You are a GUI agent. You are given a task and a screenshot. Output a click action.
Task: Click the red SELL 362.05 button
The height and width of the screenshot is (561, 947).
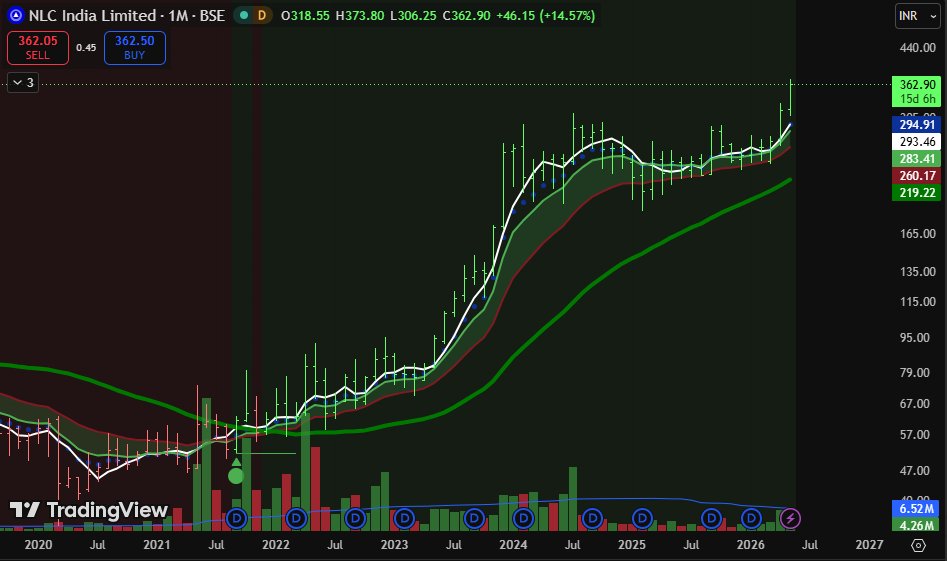tap(38, 48)
